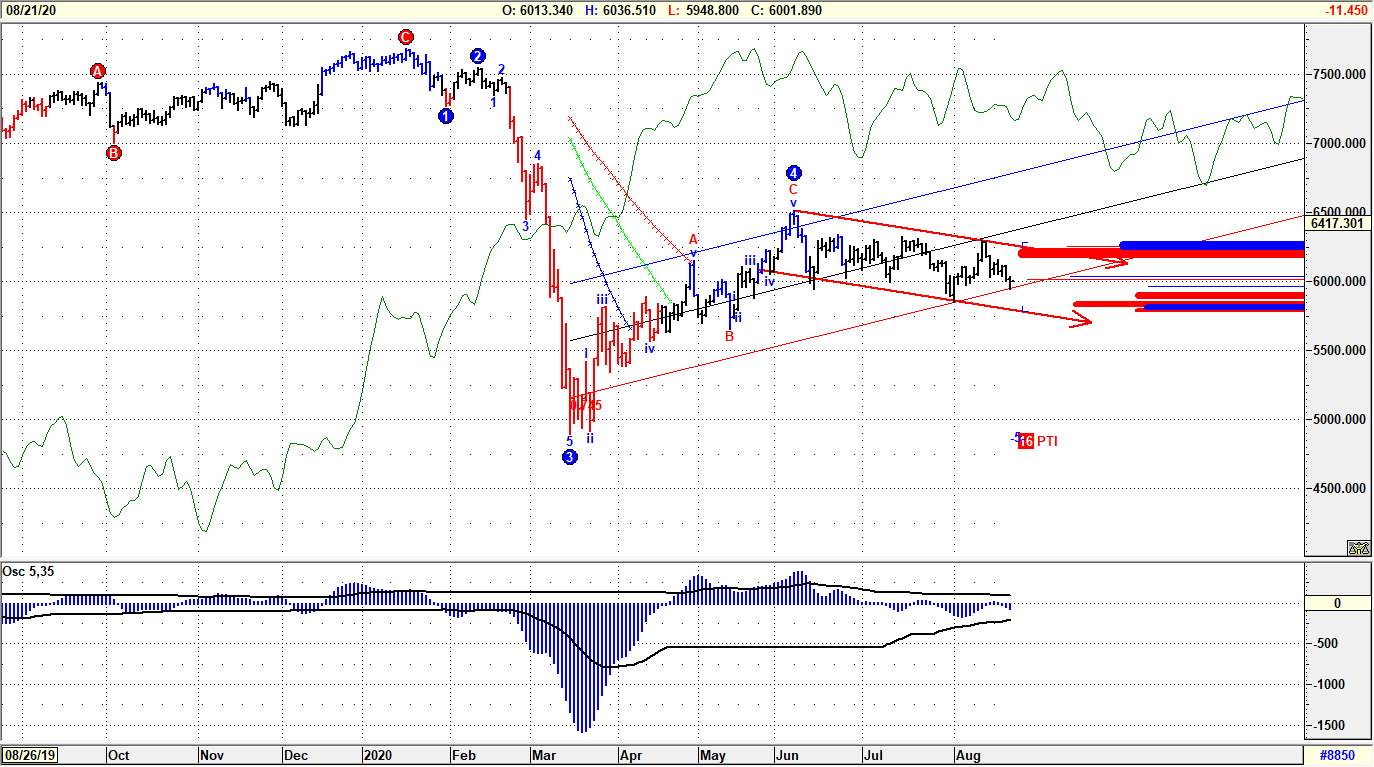Click the uncircled red A wave label
The height and width of the screenshot is (767, 1374).
pyautogui.click(x=693, y=240)
